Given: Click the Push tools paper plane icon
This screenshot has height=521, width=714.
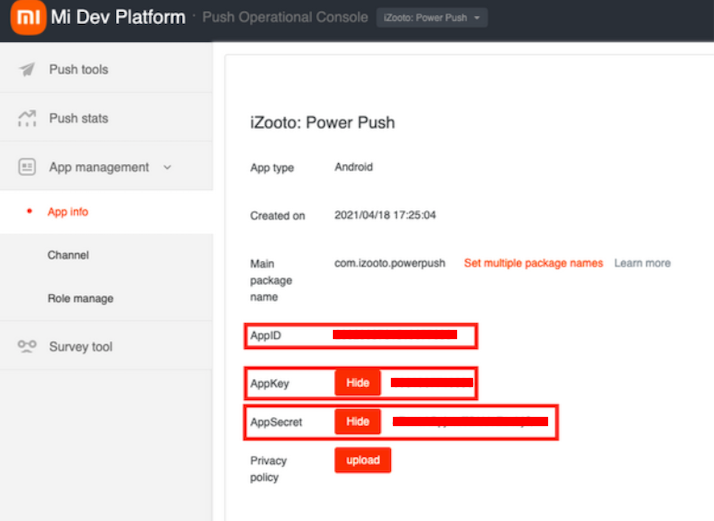Looking at the screenshot, I should click(27, 69).
